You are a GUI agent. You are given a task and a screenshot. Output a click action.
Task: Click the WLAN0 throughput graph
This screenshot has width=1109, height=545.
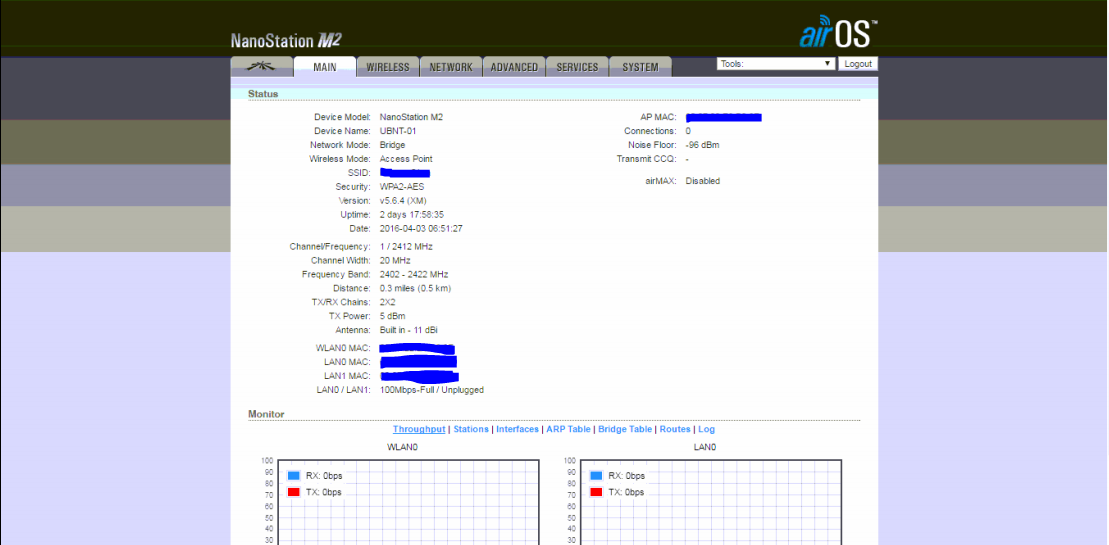coord(408,502)
